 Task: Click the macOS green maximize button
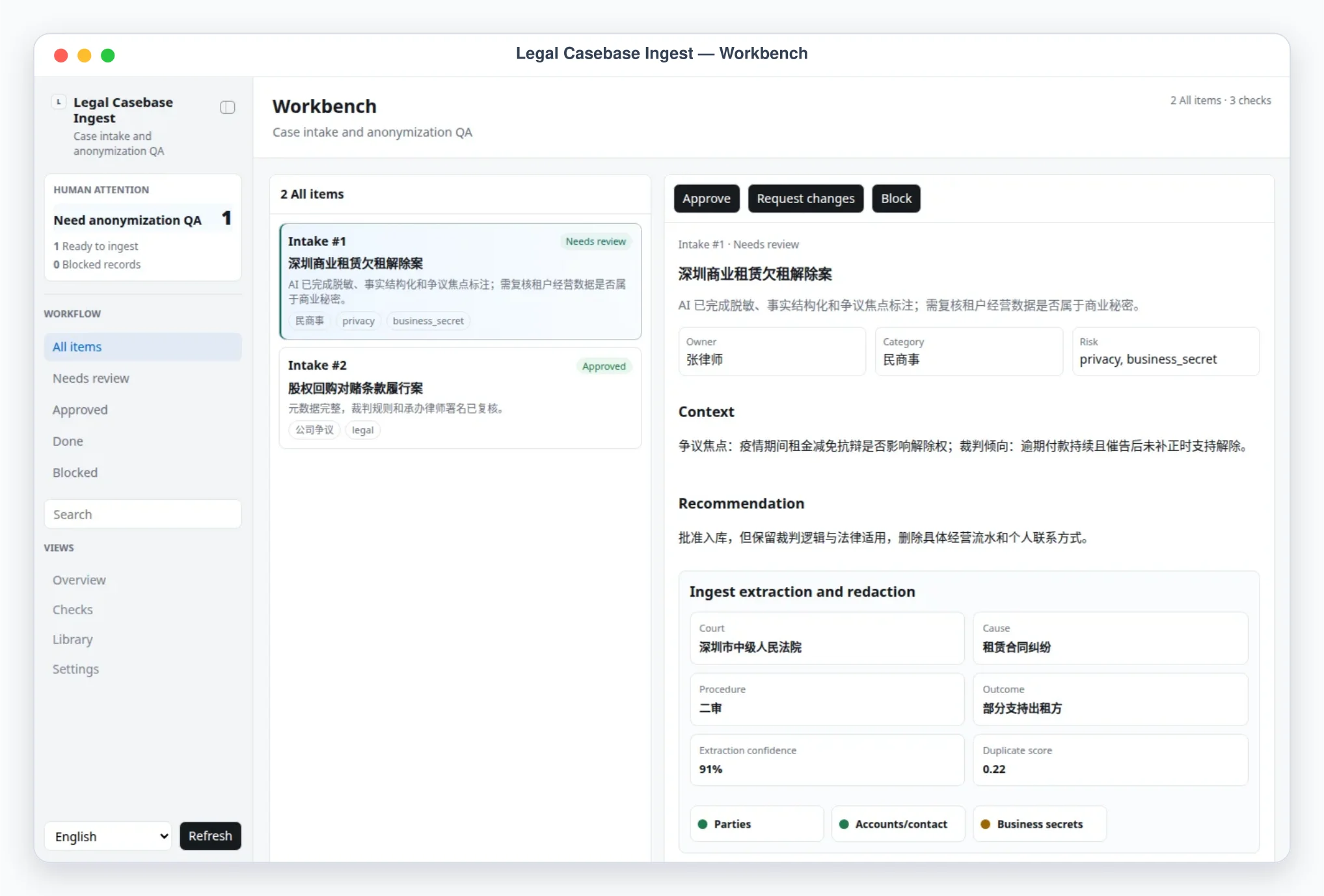tap(108, 55)
